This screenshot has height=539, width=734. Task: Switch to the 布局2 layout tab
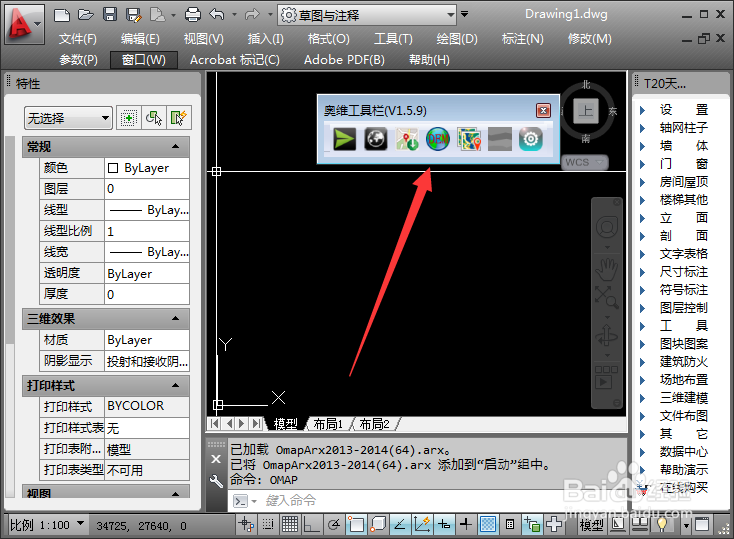click(x=374, y=424)
